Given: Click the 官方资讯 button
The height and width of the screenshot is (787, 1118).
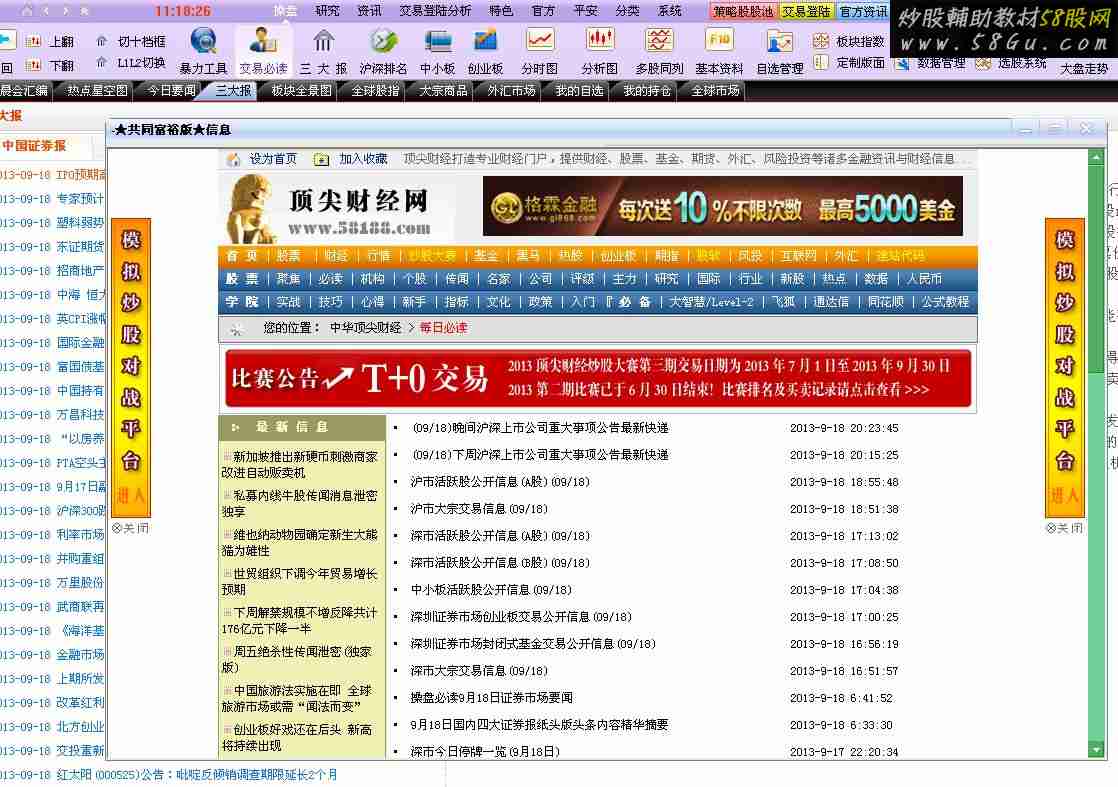Looking at the screenshot, I should [x=863, y=11].
